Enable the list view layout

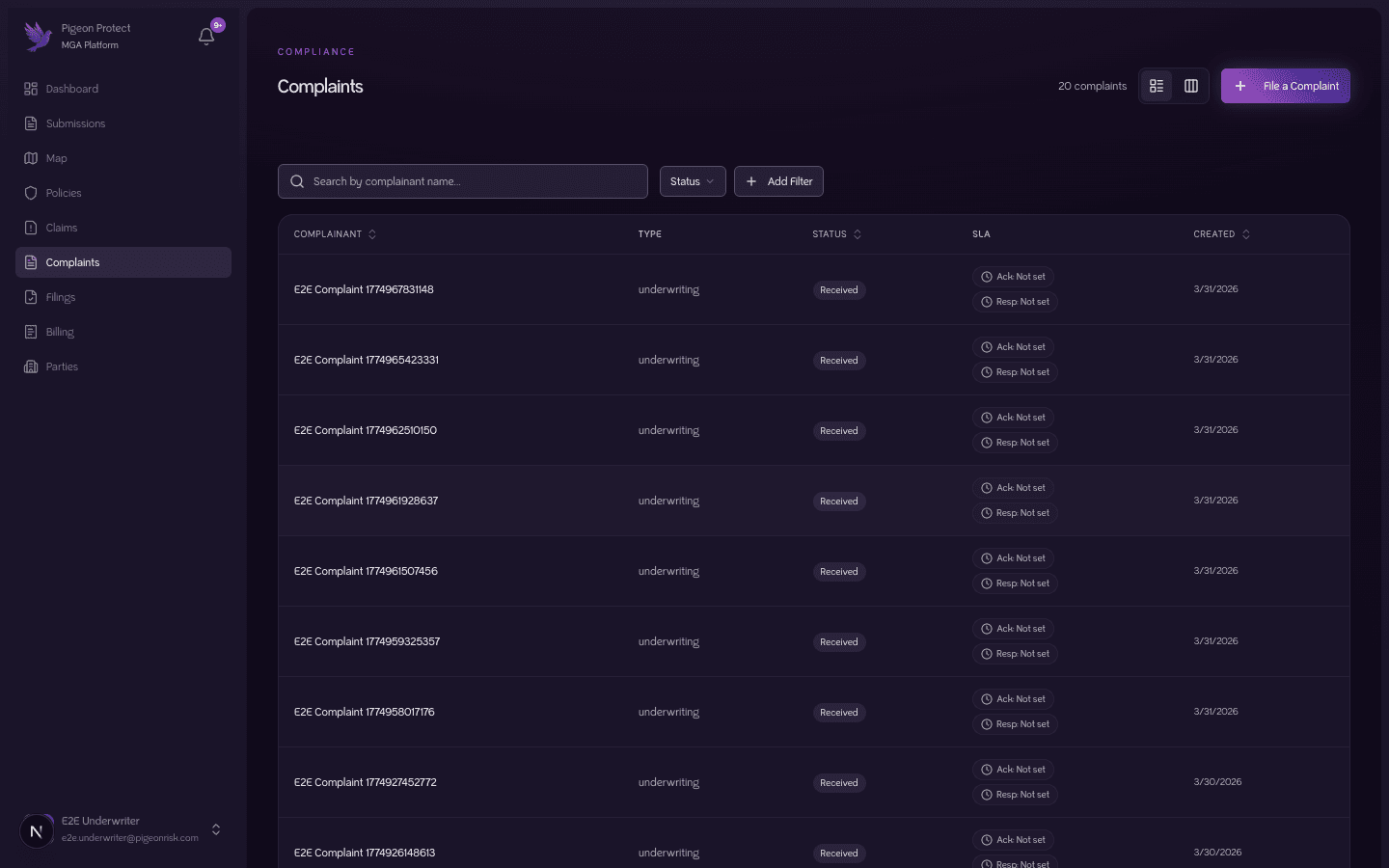[1157, 86]
